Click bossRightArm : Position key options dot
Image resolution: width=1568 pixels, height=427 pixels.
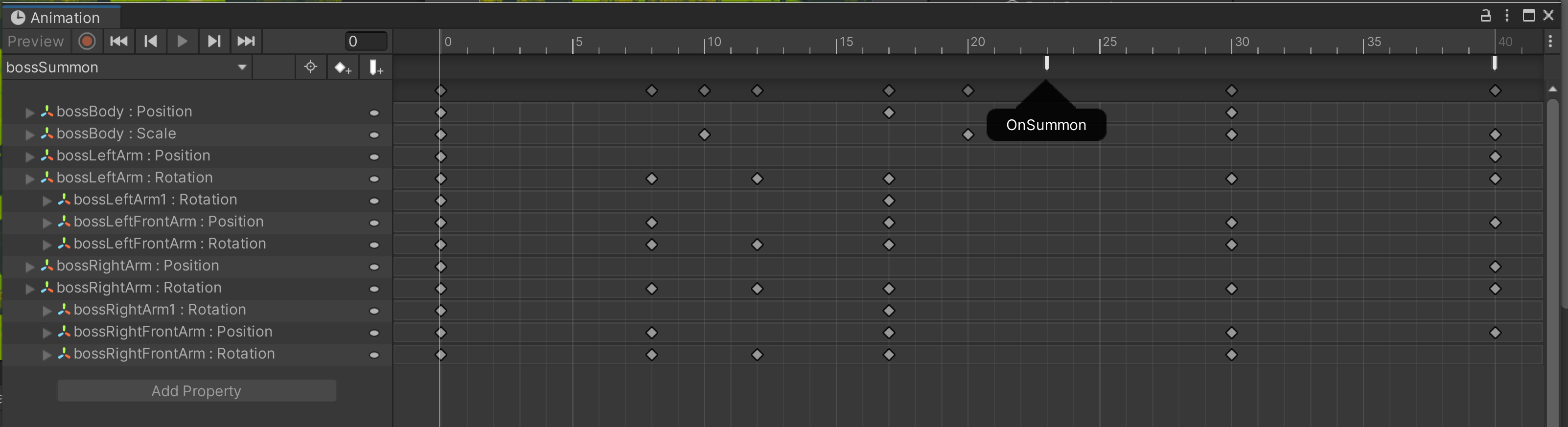tap(374, 267)
